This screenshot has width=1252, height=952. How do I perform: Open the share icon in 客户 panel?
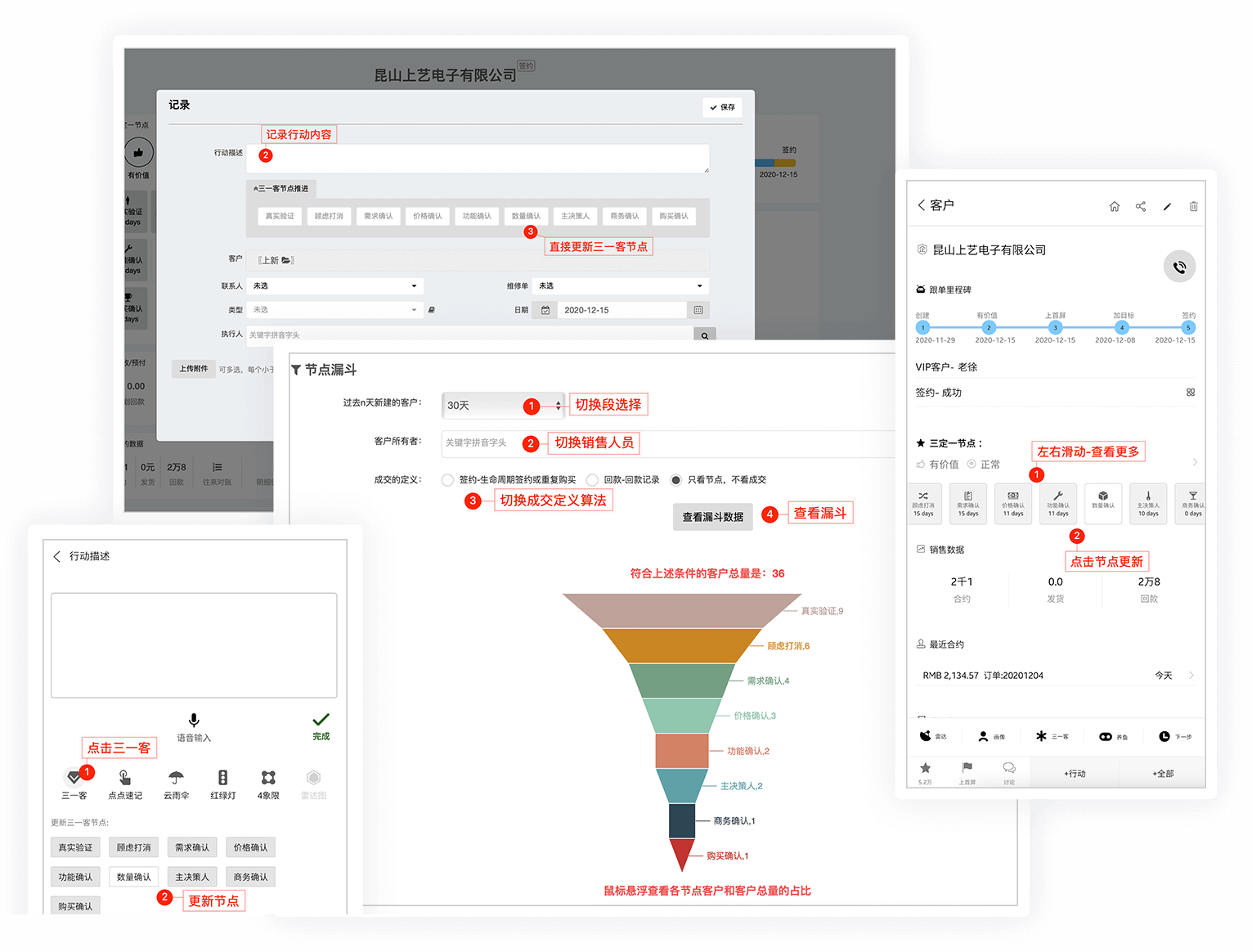tap(1141, 207)
